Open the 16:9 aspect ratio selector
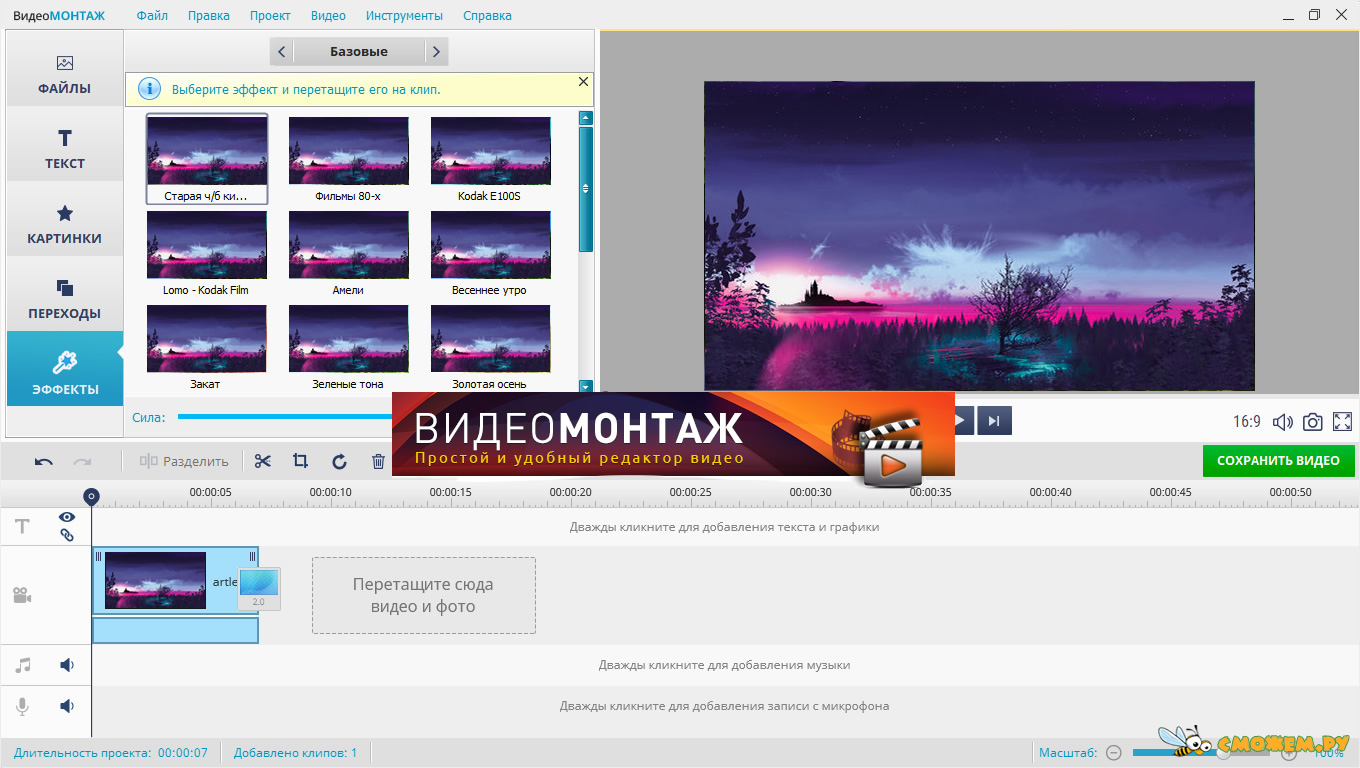Screen dimensions: 1360x768 point(1247,422)
